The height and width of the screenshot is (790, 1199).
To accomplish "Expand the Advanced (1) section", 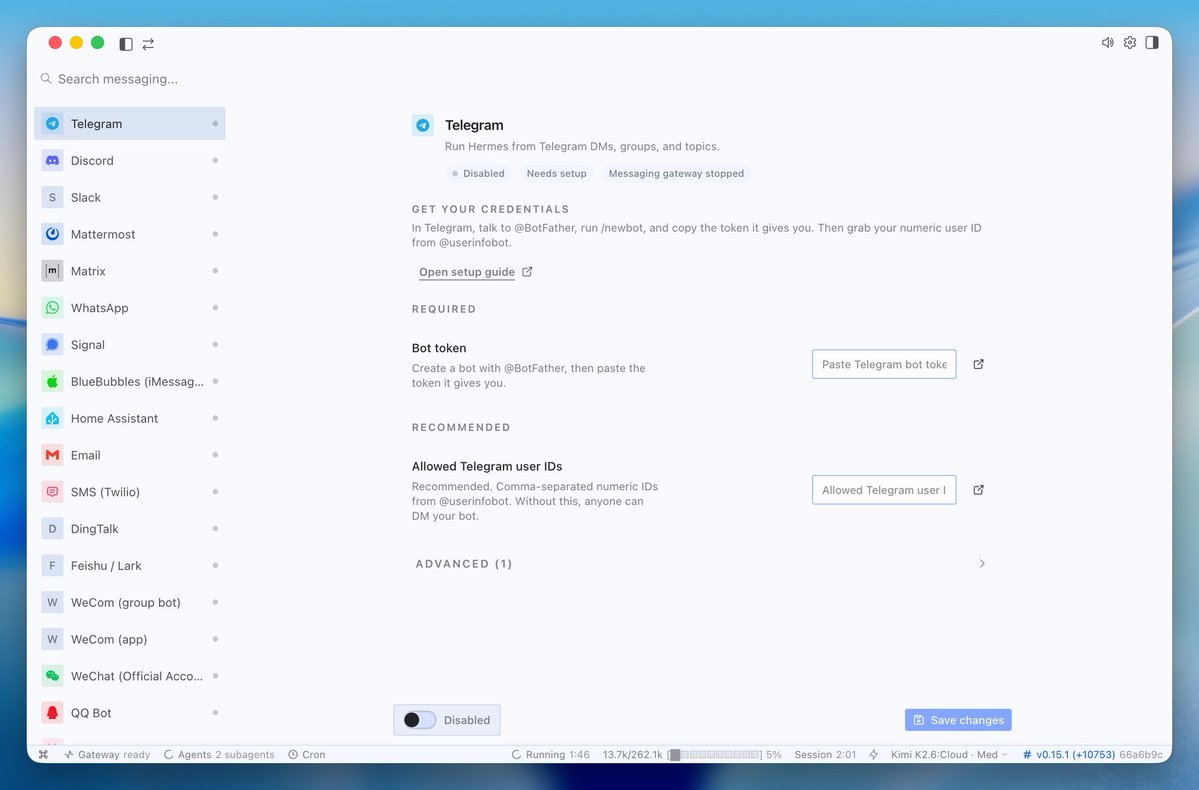I will (x=700, y=564).
